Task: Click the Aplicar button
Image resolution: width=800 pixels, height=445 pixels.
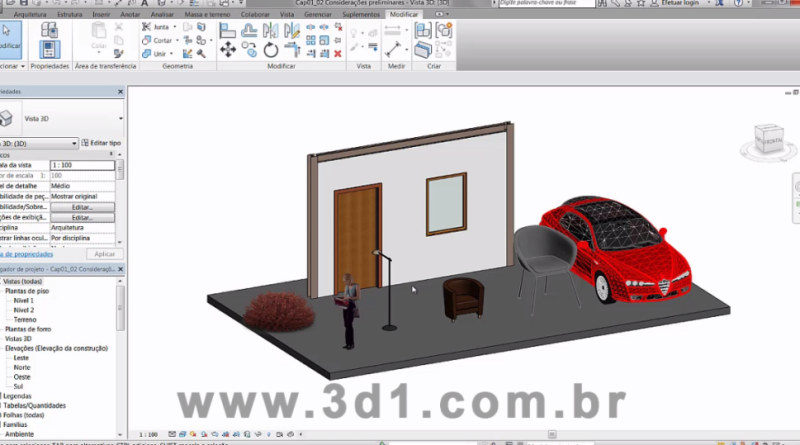Action: click(105, 254)
